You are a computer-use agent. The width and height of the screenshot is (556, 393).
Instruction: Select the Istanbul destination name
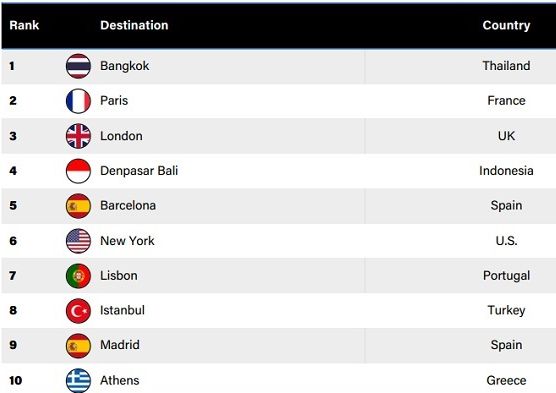122,310
